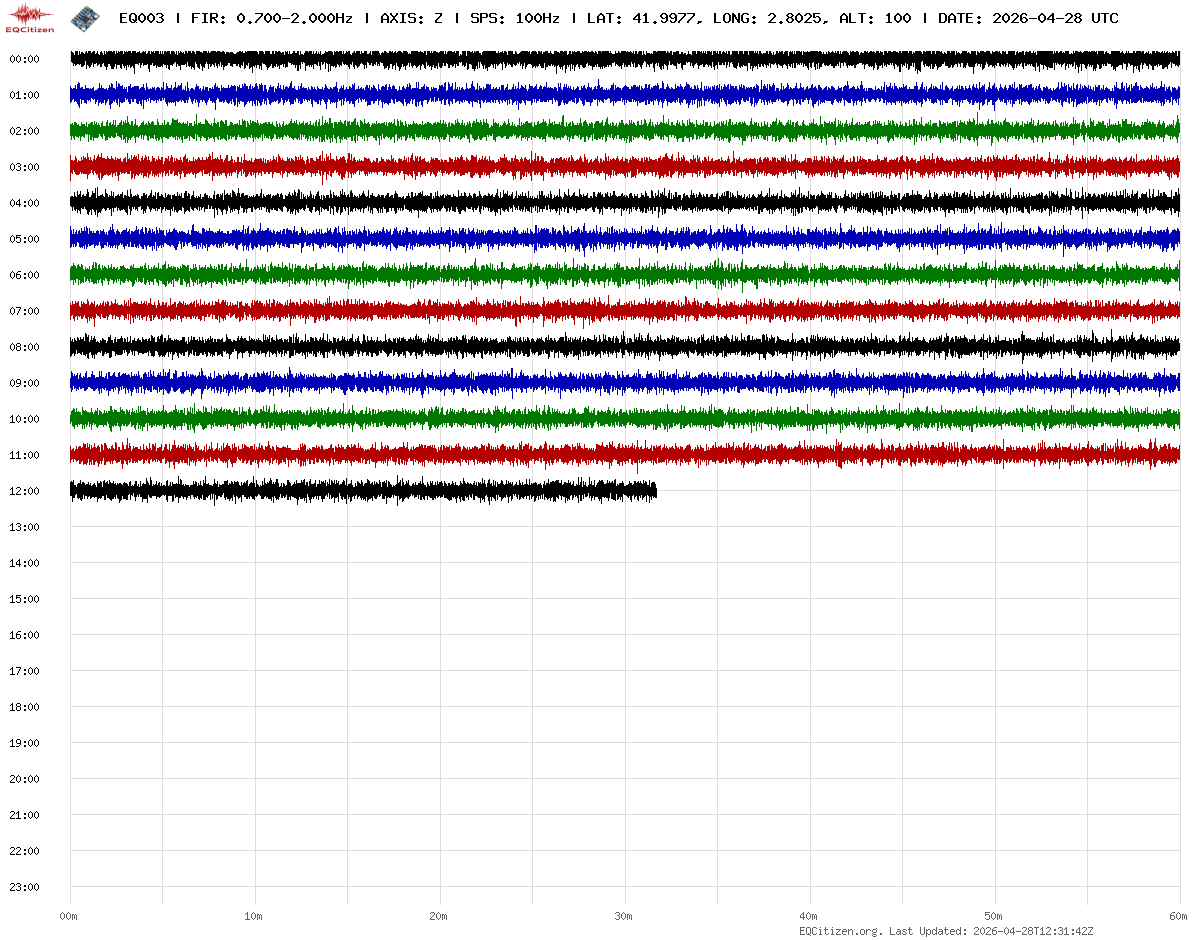Click the 50m mark on the minute axis
Viewport: 1200px width, 940px height.
994,916
